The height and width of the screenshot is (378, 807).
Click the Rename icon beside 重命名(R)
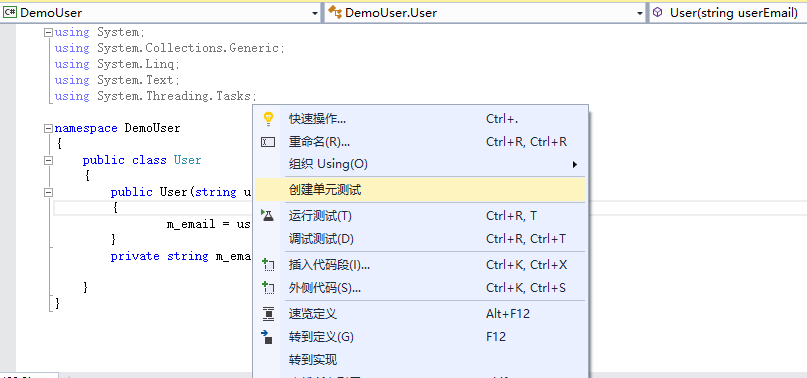[268, 142]
